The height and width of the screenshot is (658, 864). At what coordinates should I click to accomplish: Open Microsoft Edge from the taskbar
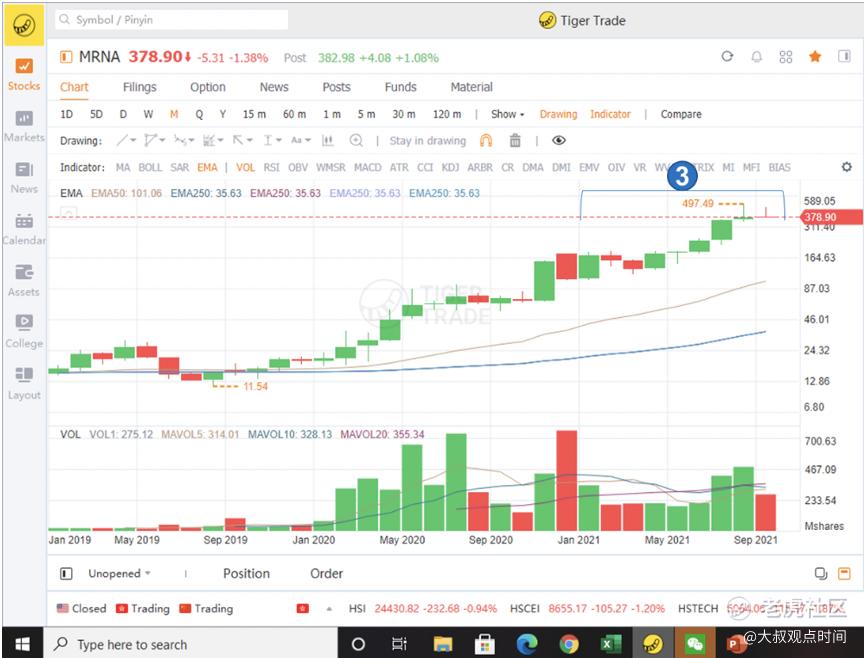(527, 644)
